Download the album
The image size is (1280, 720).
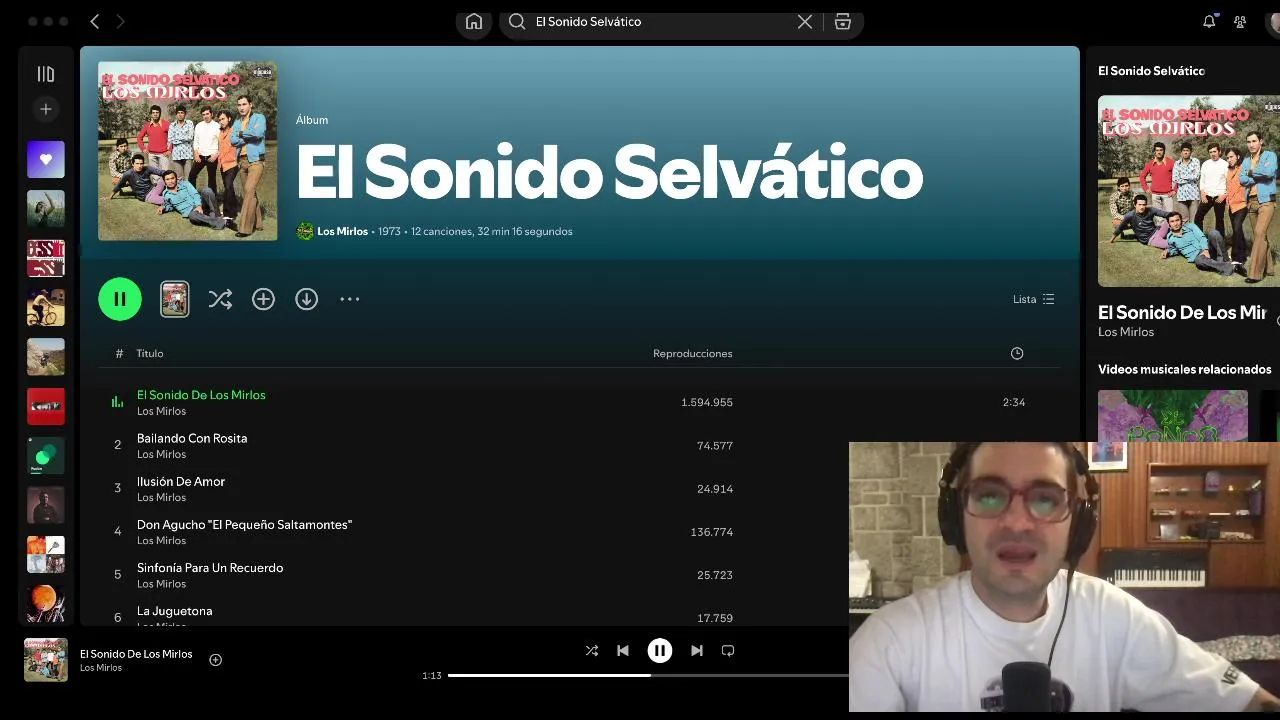pos(306,299)
